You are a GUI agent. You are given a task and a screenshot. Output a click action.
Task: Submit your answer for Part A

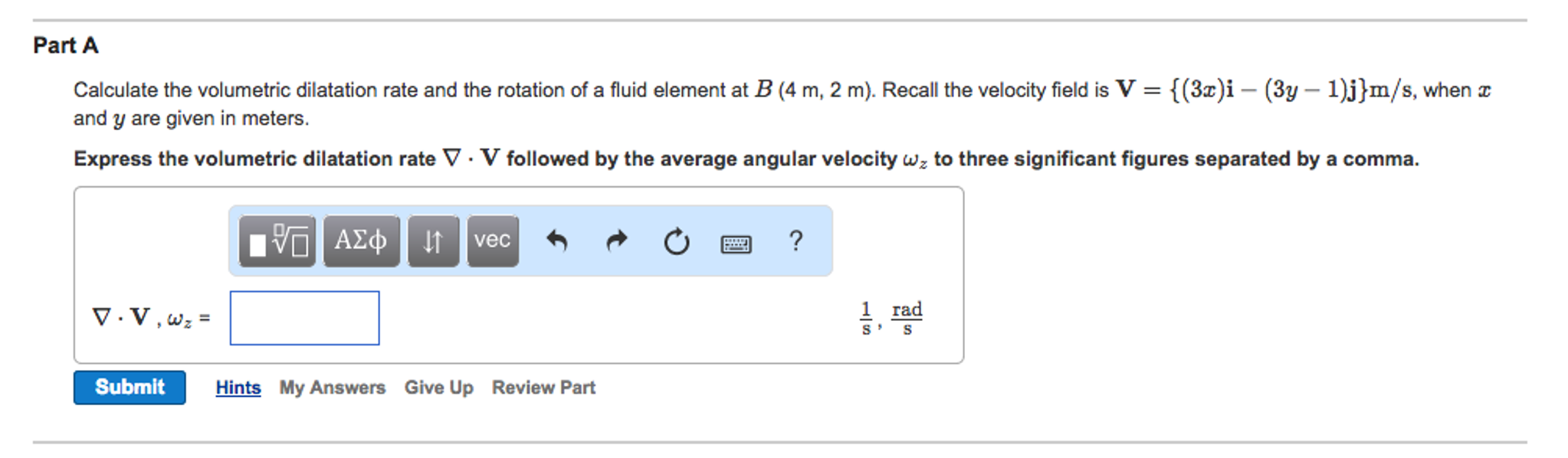pyautogui.click(x=129, y=388)
